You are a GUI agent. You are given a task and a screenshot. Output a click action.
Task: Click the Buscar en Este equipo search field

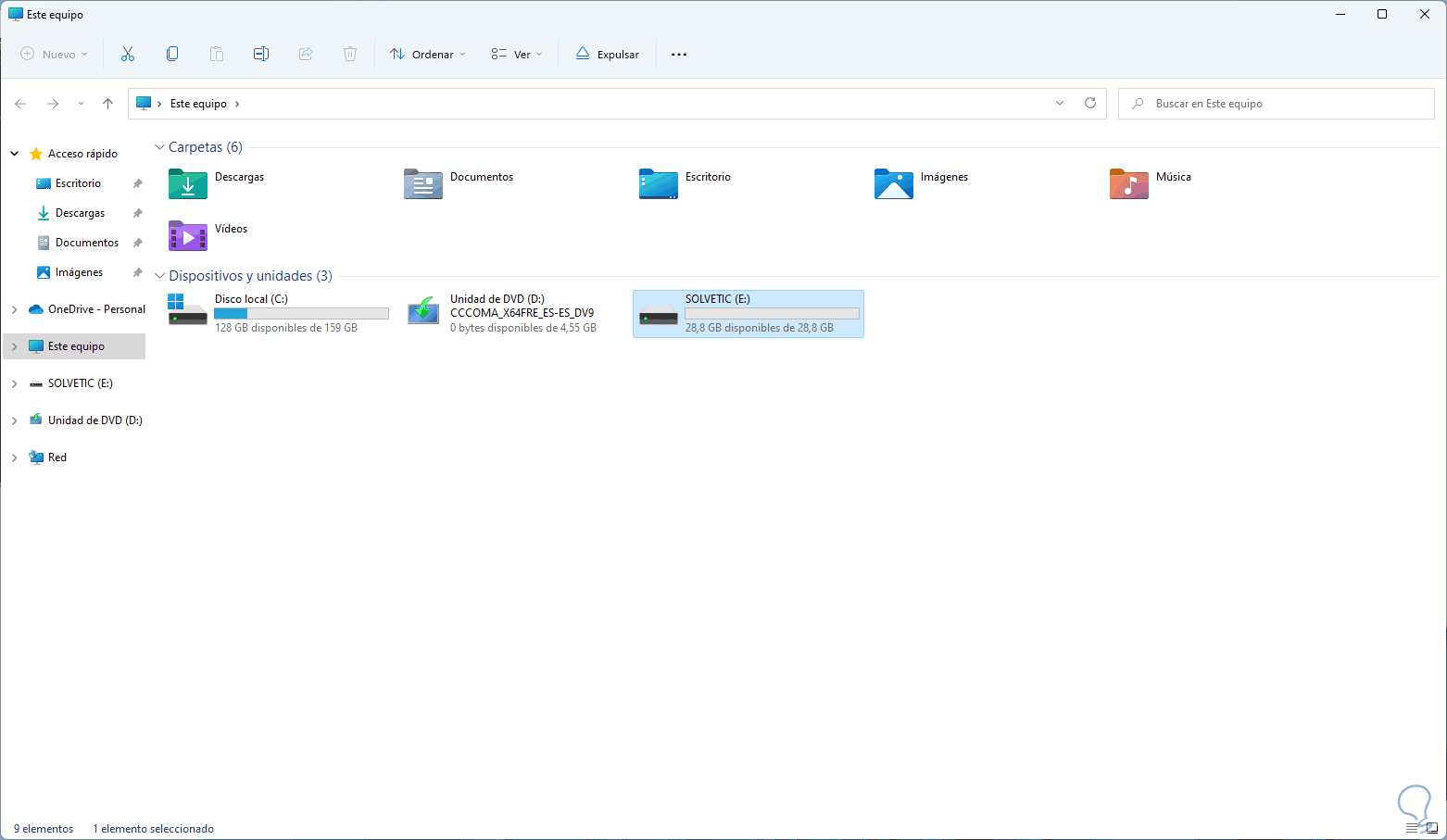[x=1277, y=104]
